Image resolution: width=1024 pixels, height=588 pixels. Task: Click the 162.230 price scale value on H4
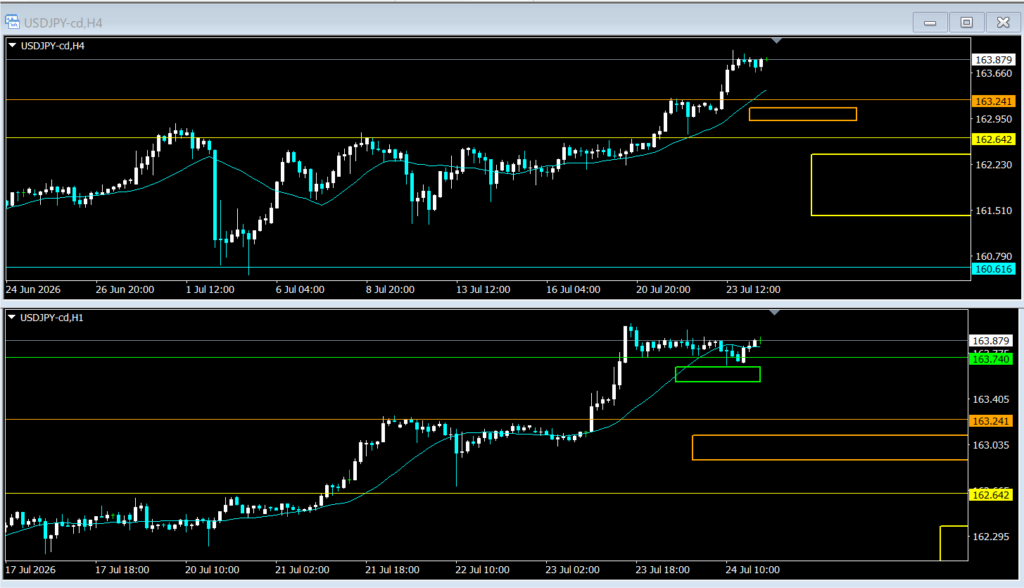tap(993, 165)
